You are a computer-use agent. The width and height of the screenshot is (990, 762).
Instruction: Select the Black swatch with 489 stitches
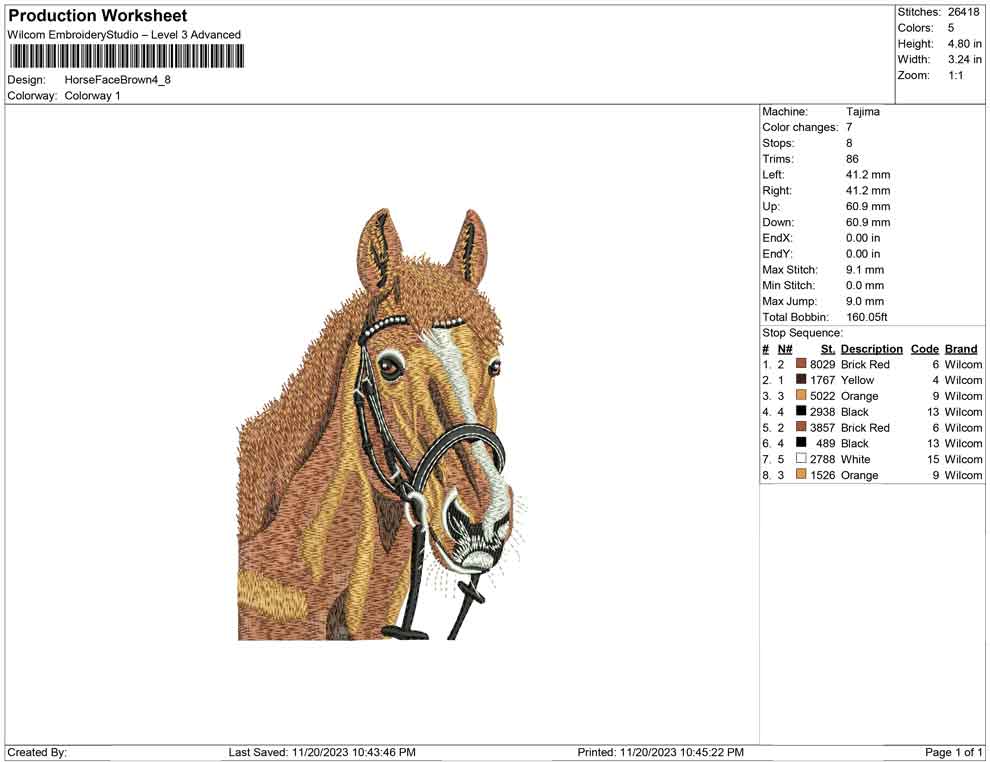click(801, 443)
